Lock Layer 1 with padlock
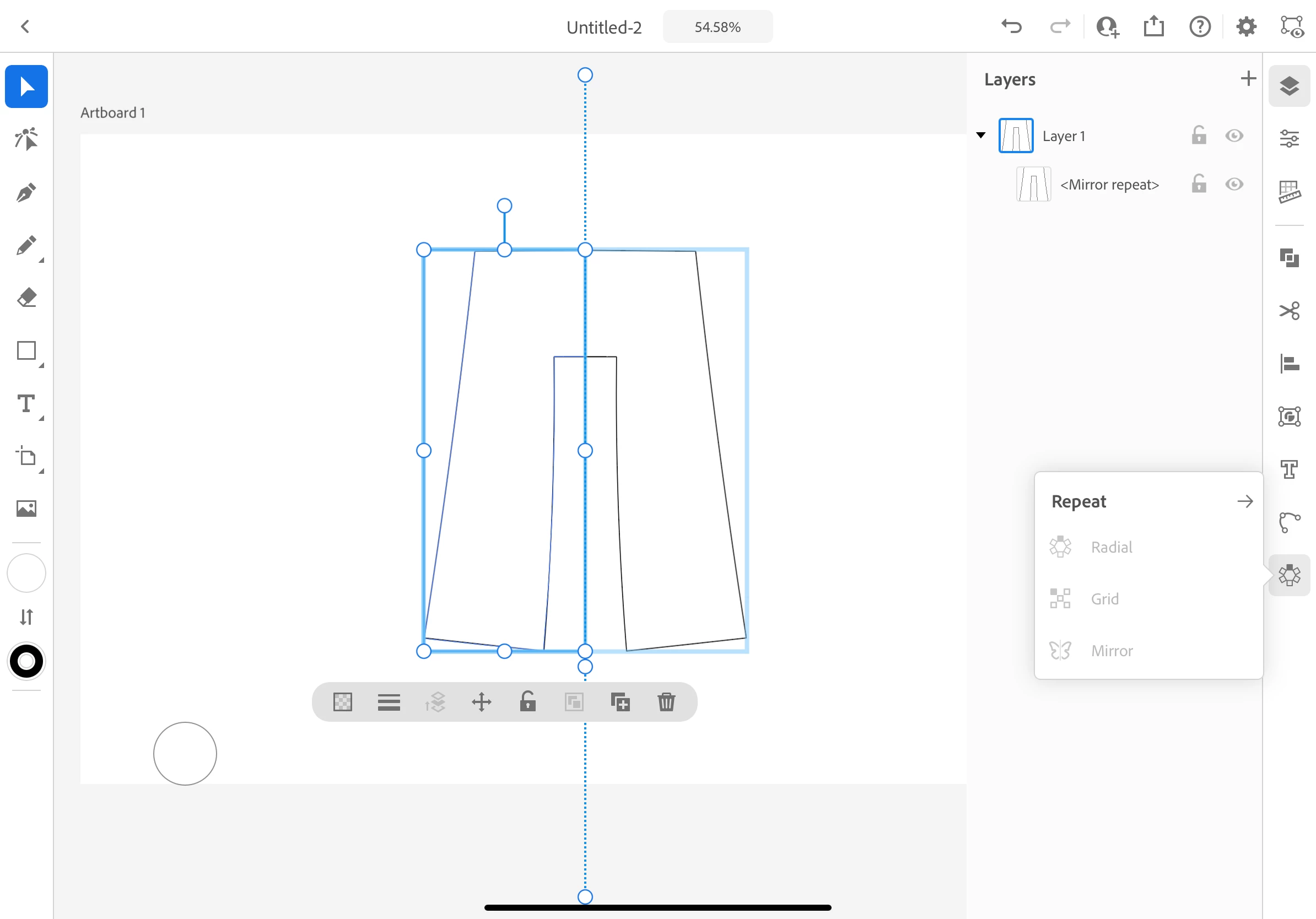 coord(1199,136)
